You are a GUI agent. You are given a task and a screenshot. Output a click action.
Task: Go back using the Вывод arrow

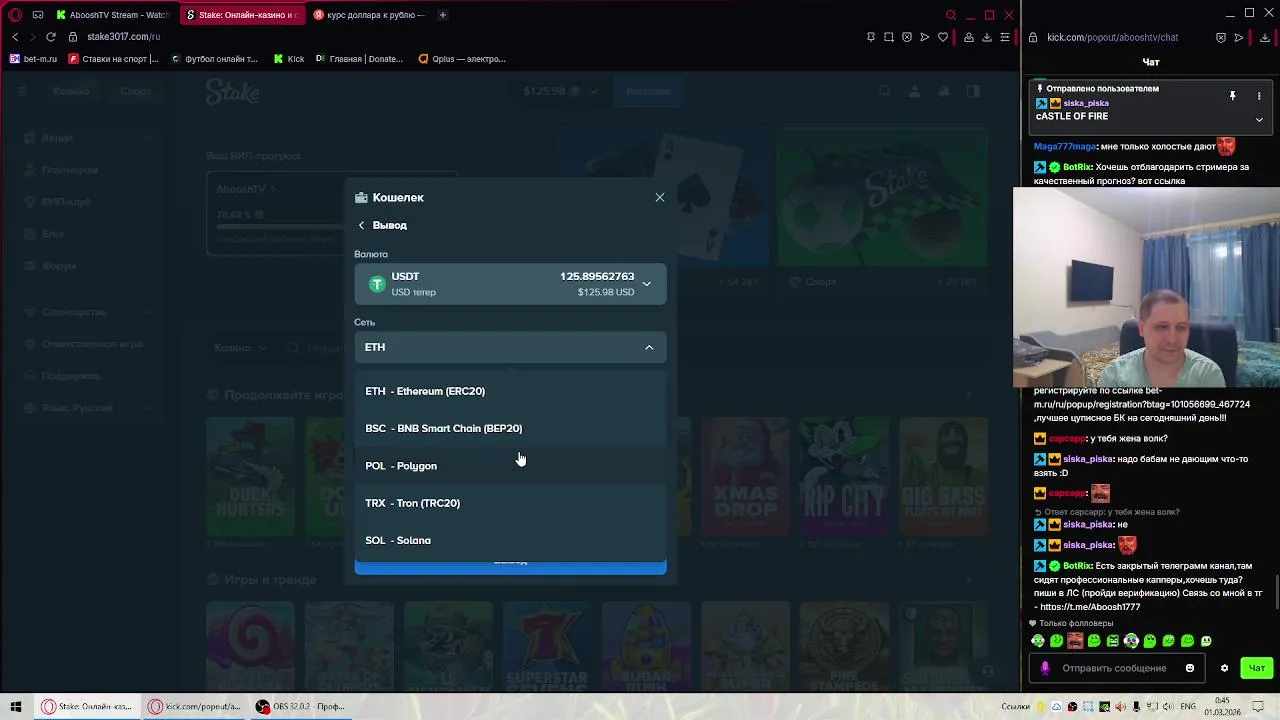(x=362, y=225)
